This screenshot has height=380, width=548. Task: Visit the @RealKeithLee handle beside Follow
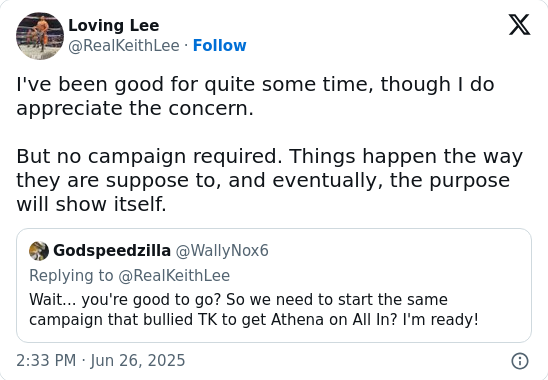pos(124,46)
